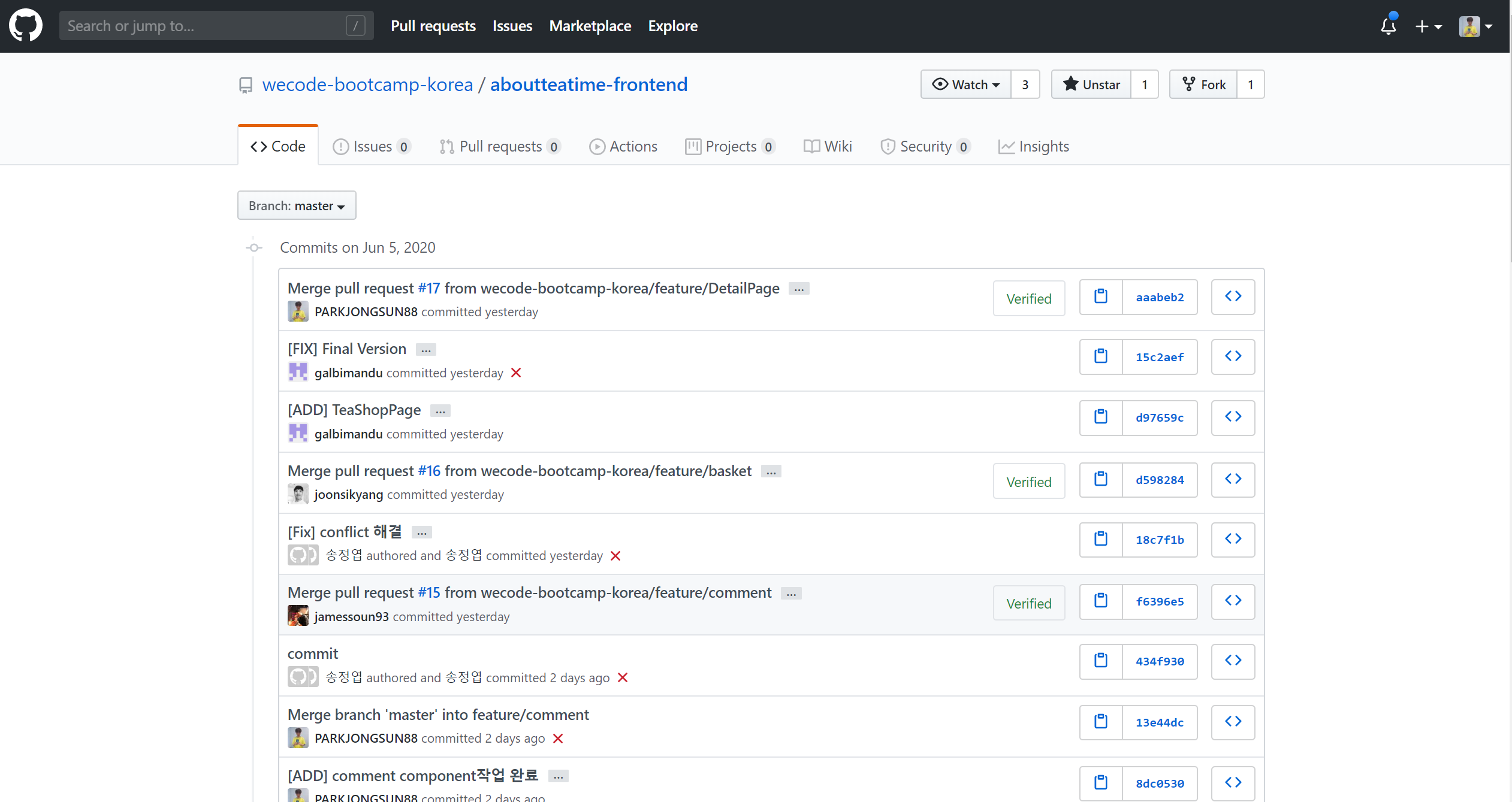Expand description of [Fix] conflict commit
Viewport: 1512px width, 802px height.
422,532
